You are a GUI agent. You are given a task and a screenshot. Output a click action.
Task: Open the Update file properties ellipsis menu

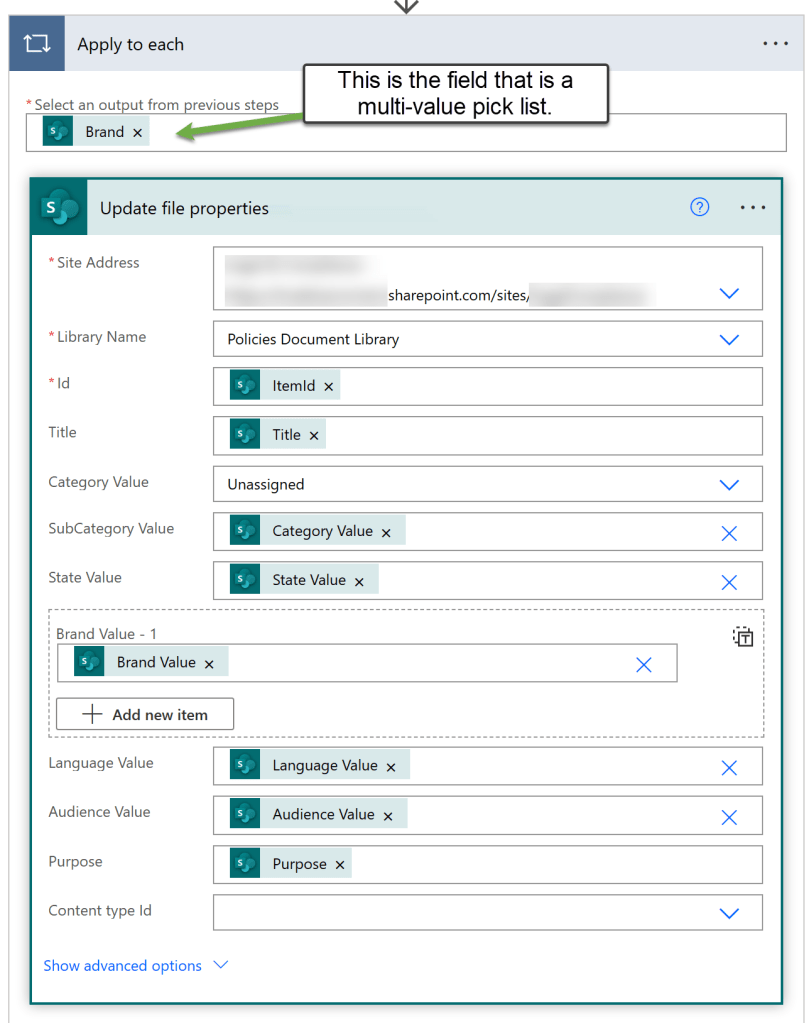click(753, 207)
